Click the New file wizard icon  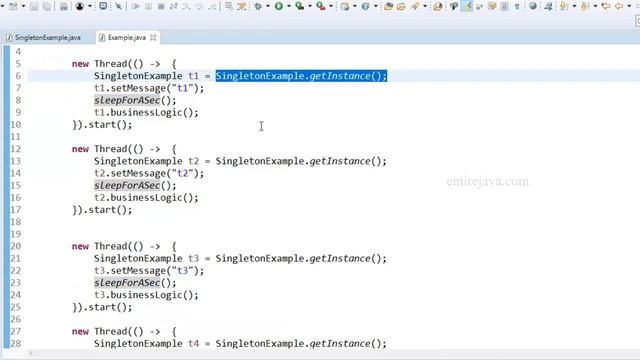click(13, 6)
